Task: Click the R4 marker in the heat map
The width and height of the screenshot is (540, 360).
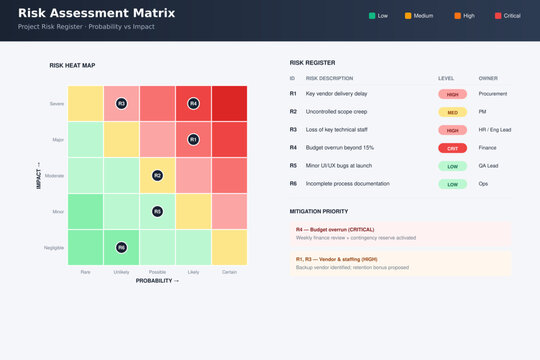Action: point(193,103)
